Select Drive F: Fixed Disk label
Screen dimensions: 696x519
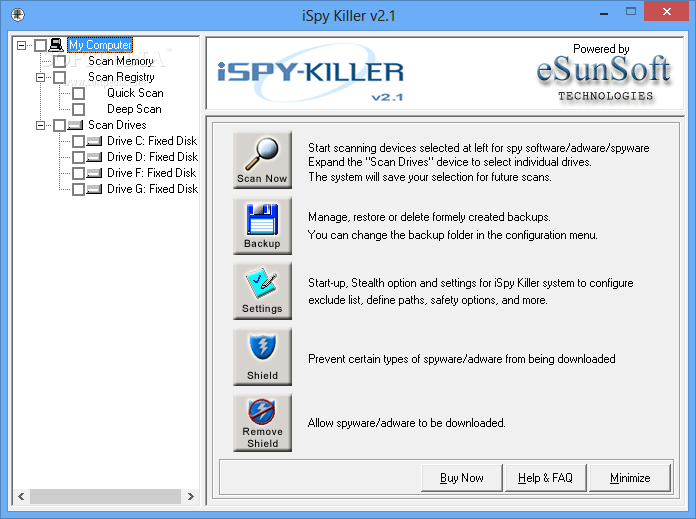pos(151,173)
